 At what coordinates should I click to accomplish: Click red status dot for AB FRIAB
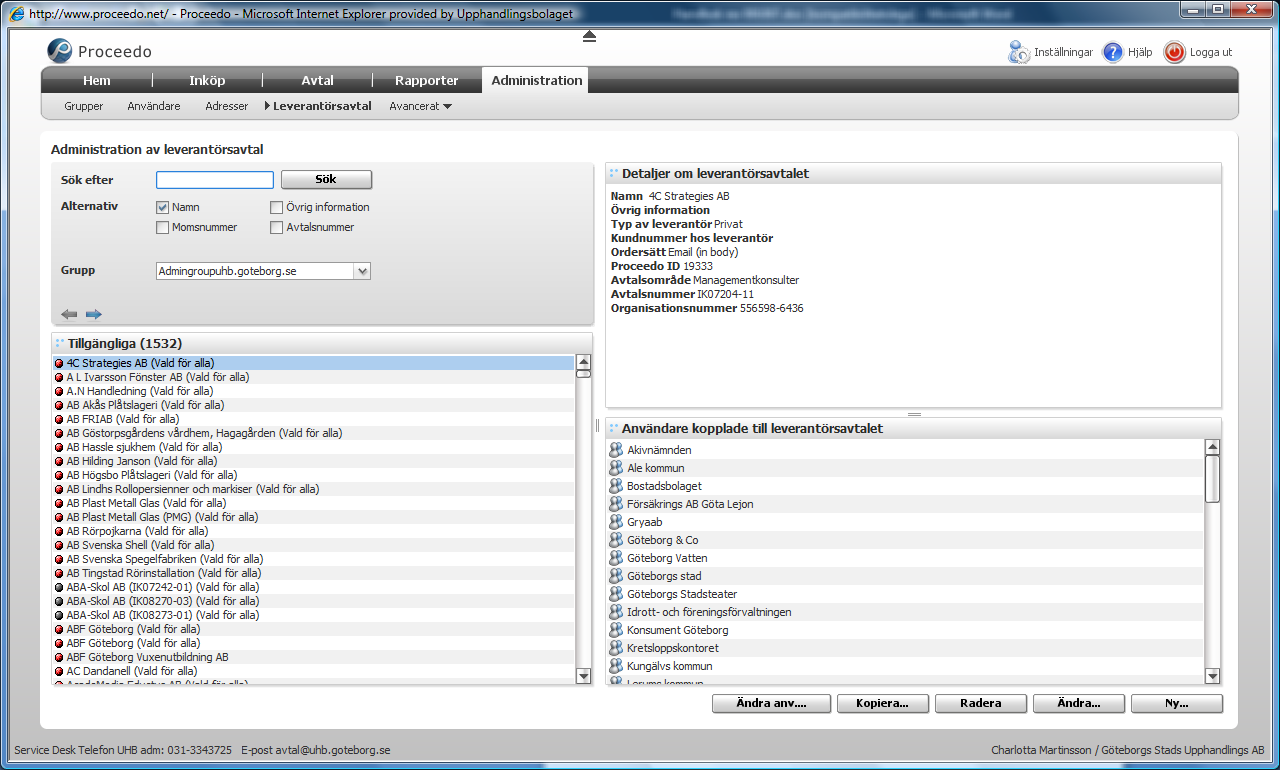[x=60, y=419]
